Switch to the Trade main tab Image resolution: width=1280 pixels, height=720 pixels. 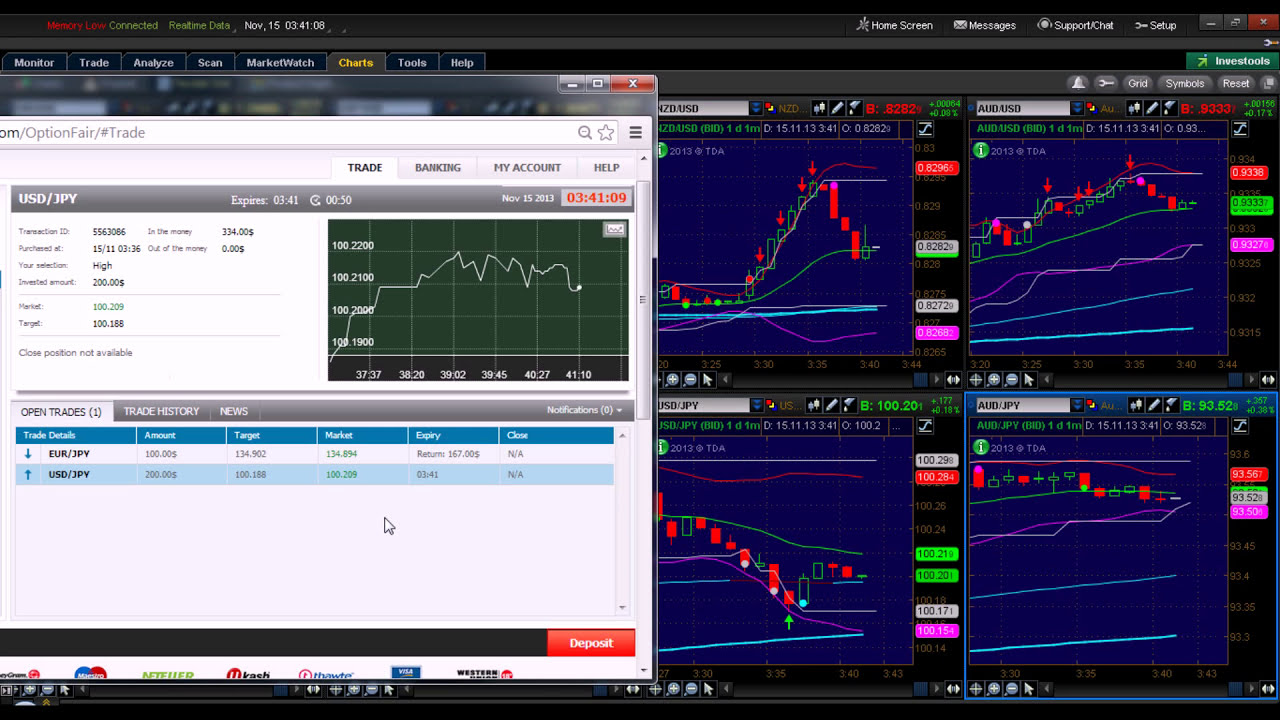[94, 62]
